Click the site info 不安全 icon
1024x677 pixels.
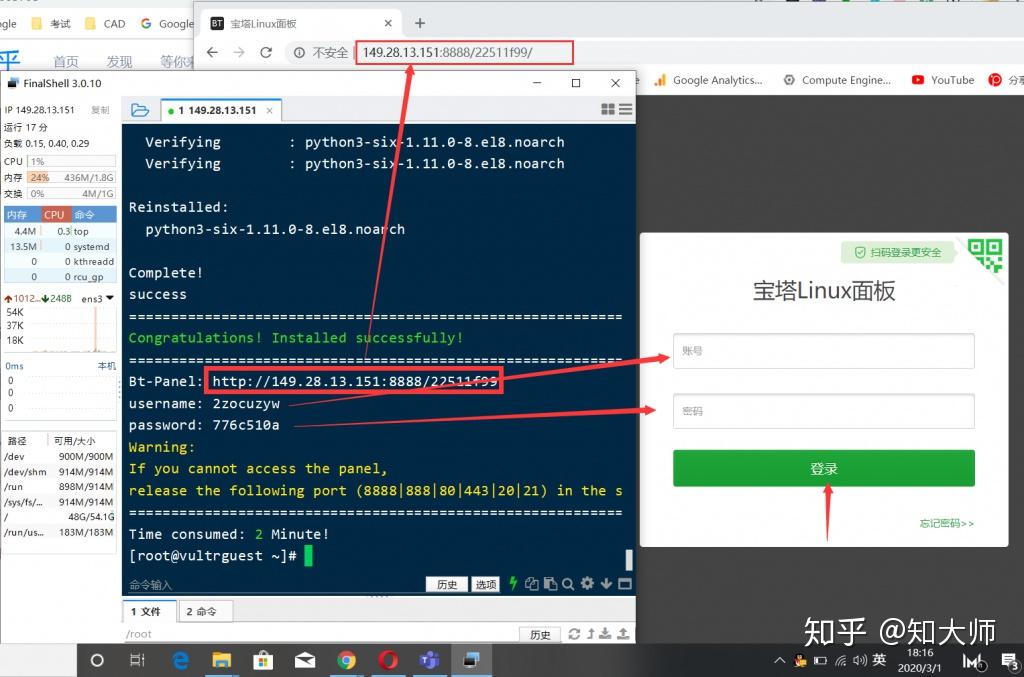pos(299,52)
